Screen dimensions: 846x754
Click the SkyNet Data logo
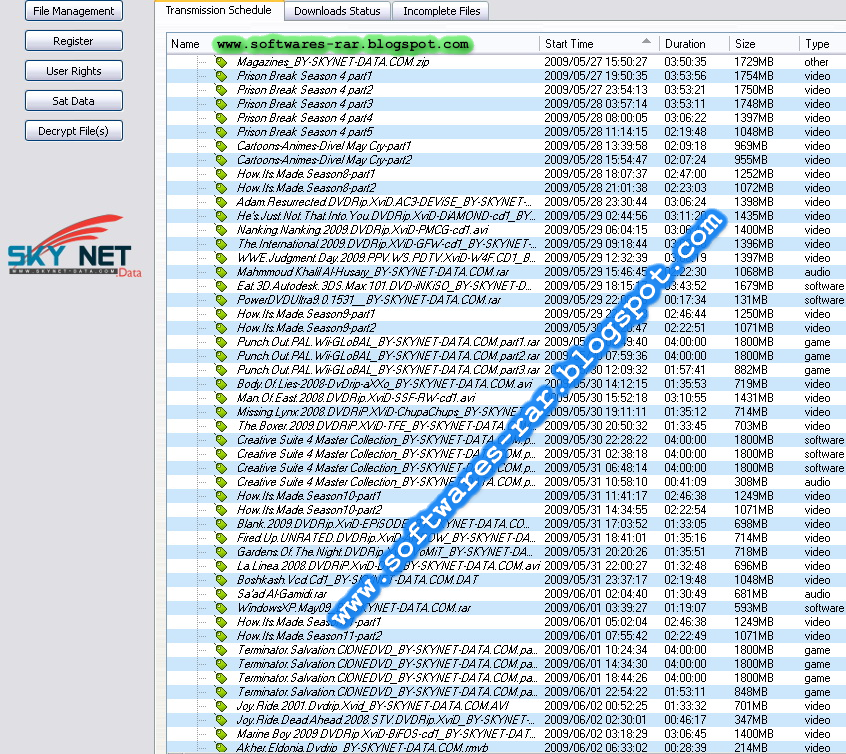coord(74,246)
